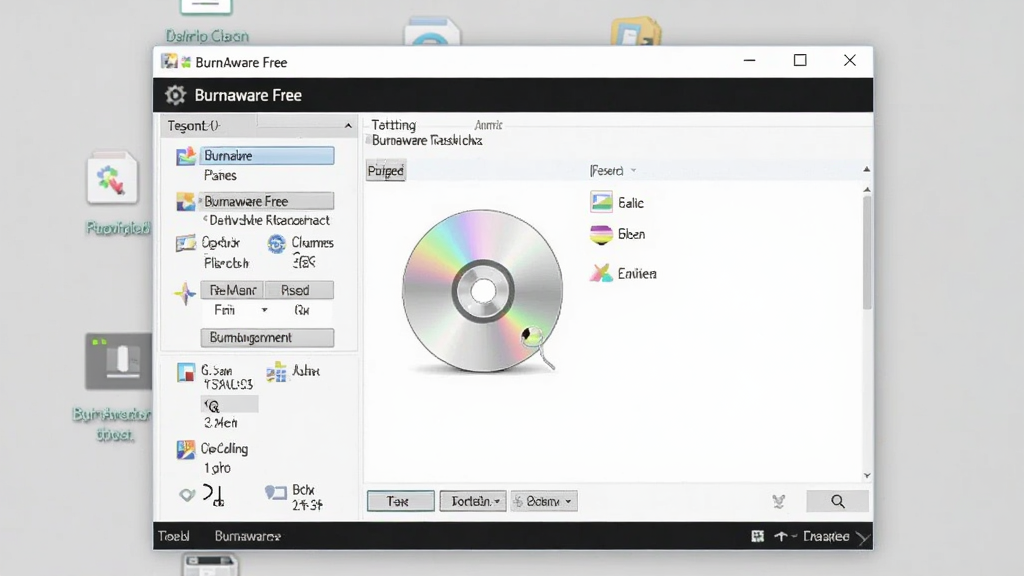Open the Tattting tab
This screenshot has height=576, width=1024.
tap(394, 125)
